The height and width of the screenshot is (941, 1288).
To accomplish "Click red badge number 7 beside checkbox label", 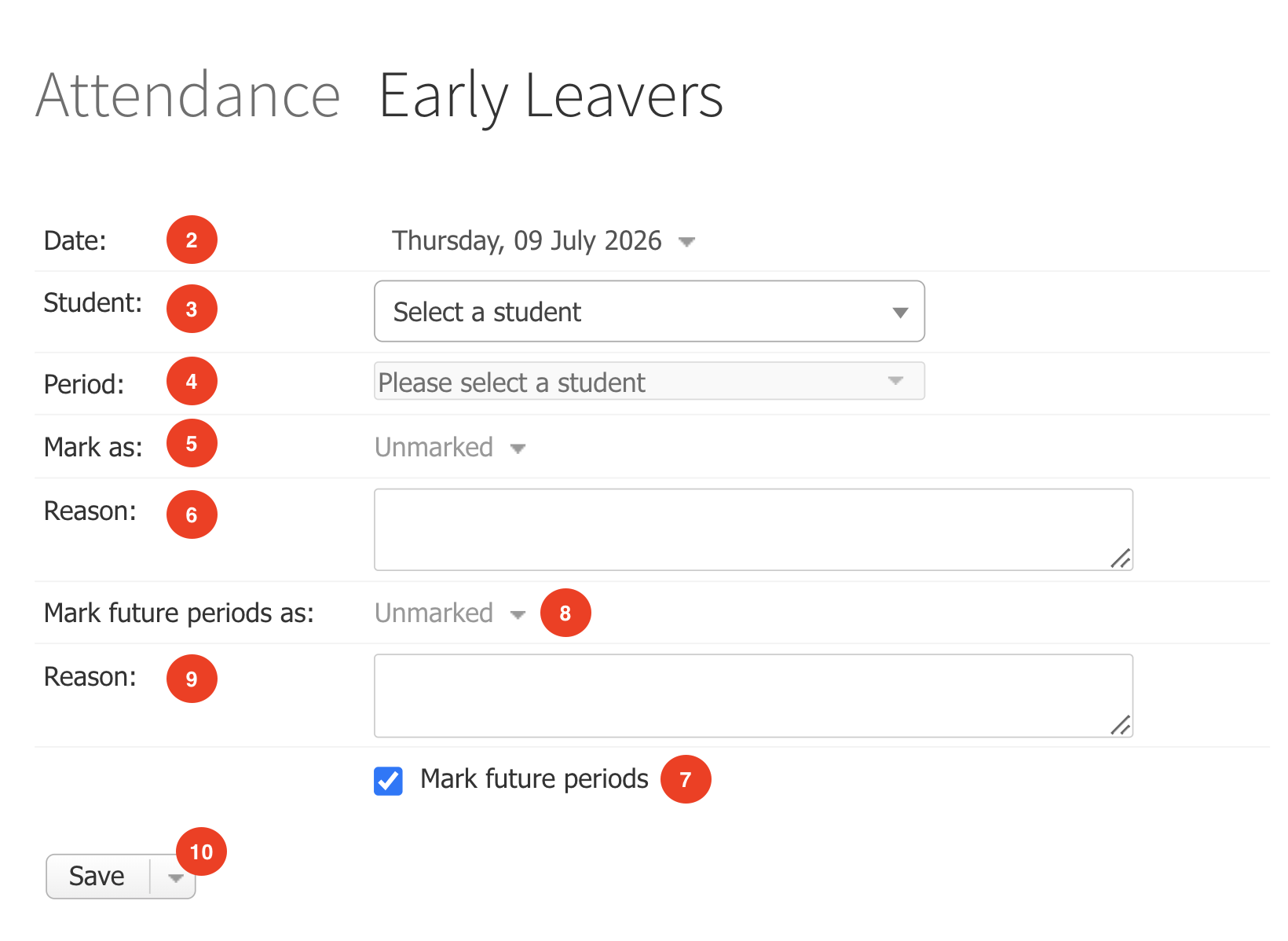I will (x=686, y=779).
